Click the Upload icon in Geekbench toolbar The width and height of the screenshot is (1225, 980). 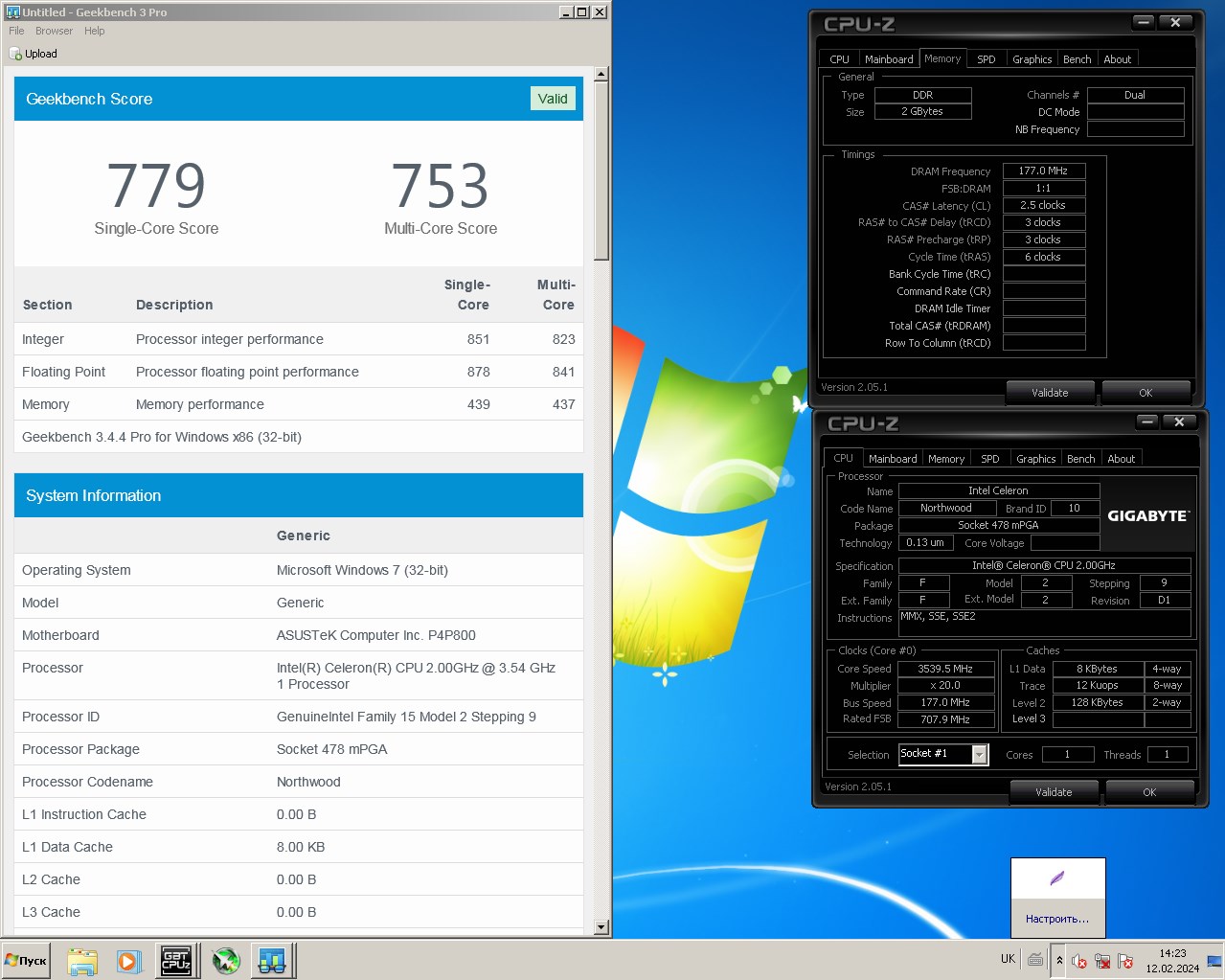pos(15,54)
